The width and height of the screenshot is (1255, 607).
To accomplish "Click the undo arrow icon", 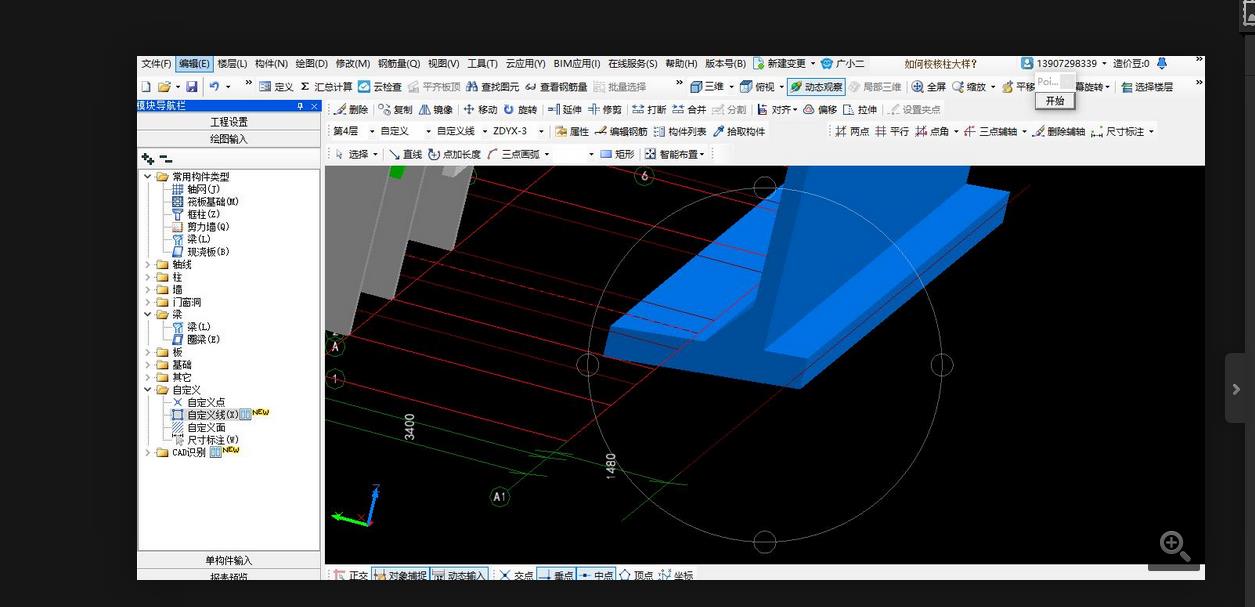I will [214, 87].
